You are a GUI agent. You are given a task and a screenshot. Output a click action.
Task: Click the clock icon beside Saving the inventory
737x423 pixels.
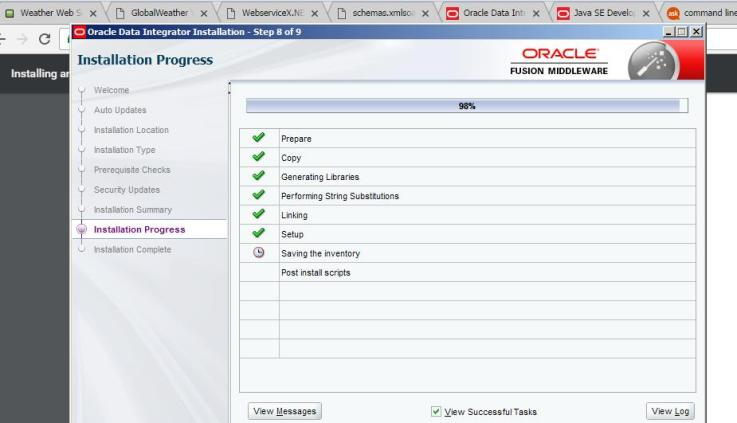(259, 252)
